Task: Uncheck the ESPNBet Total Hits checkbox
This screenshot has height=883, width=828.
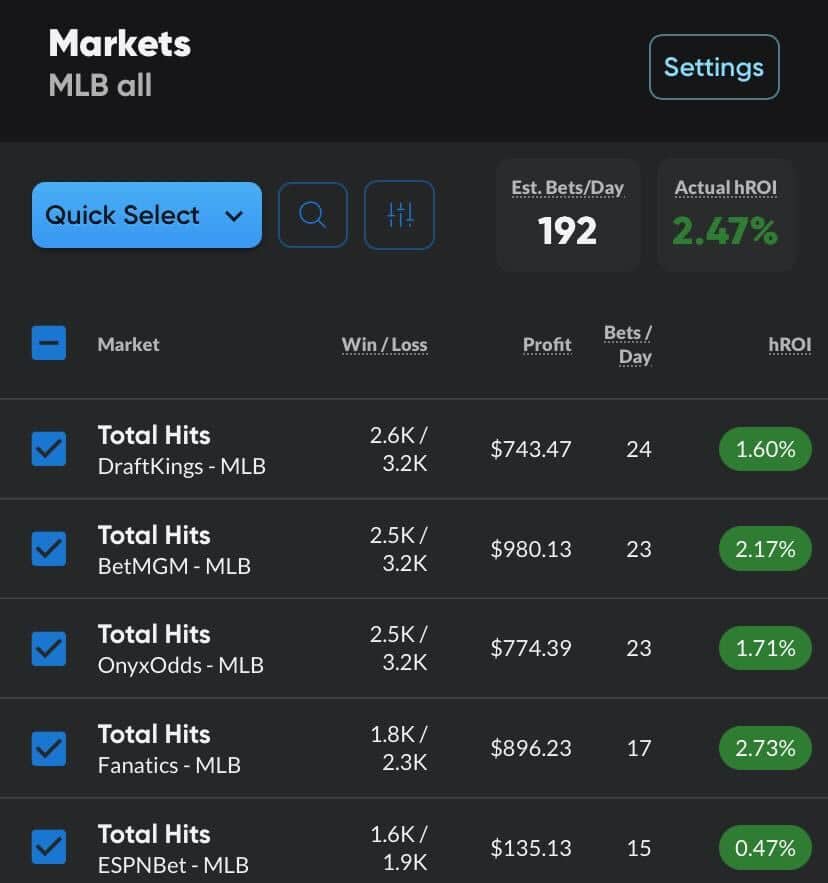Action: point(49,846)
